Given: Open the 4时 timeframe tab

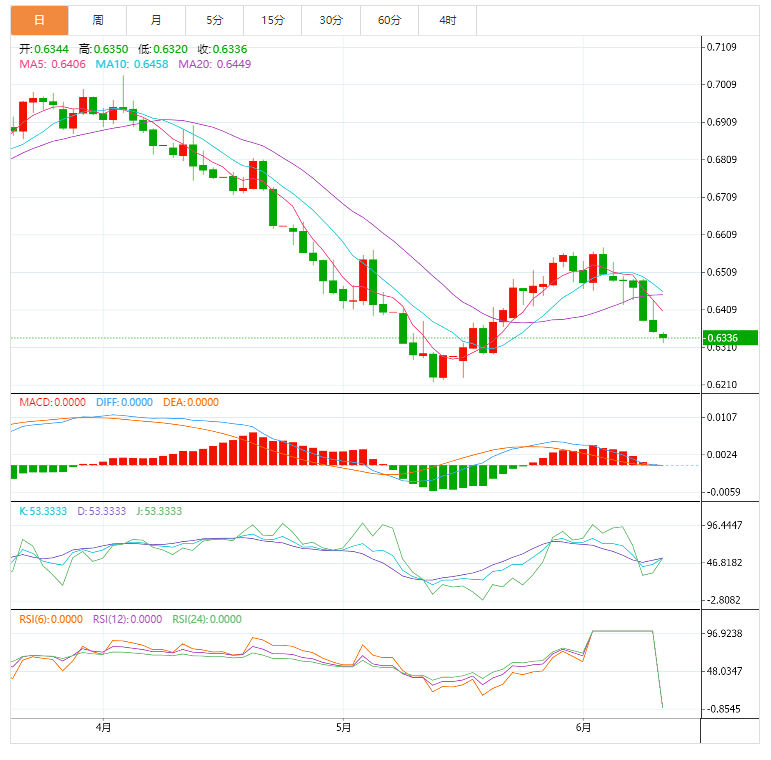Looking at the screenshot, I should coord(447,20).
